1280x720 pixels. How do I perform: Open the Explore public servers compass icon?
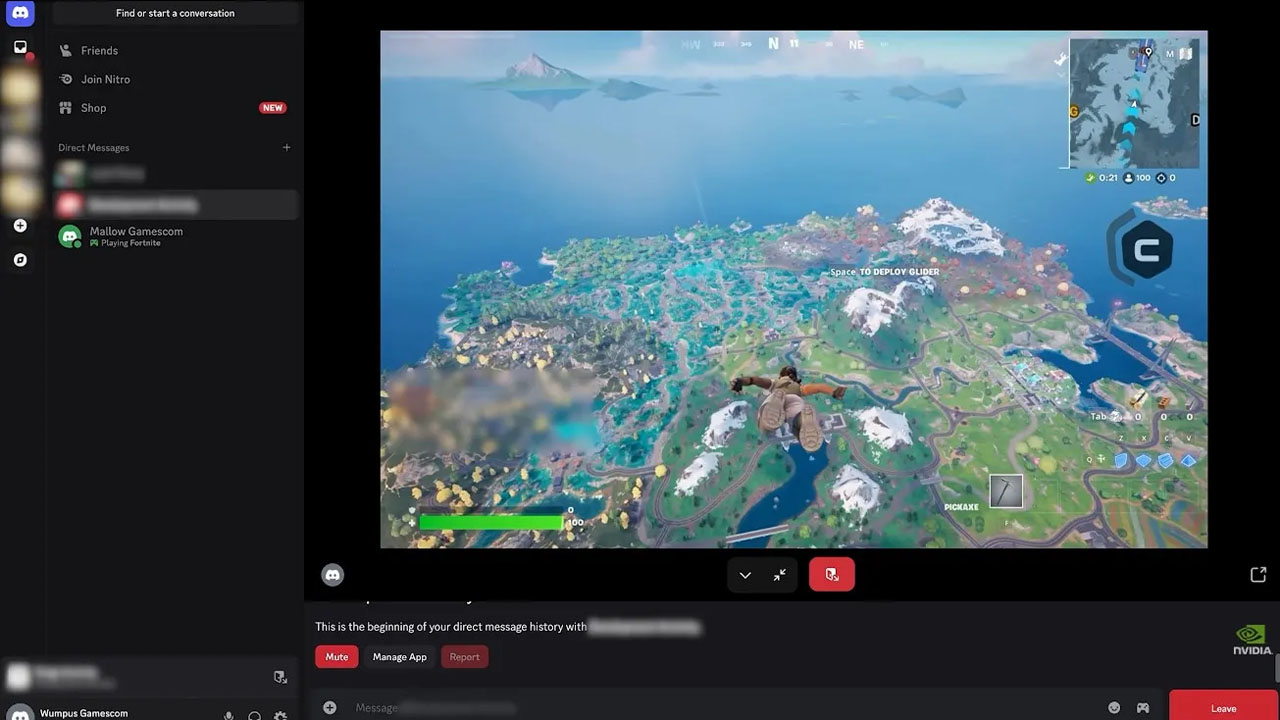point(20,258)
